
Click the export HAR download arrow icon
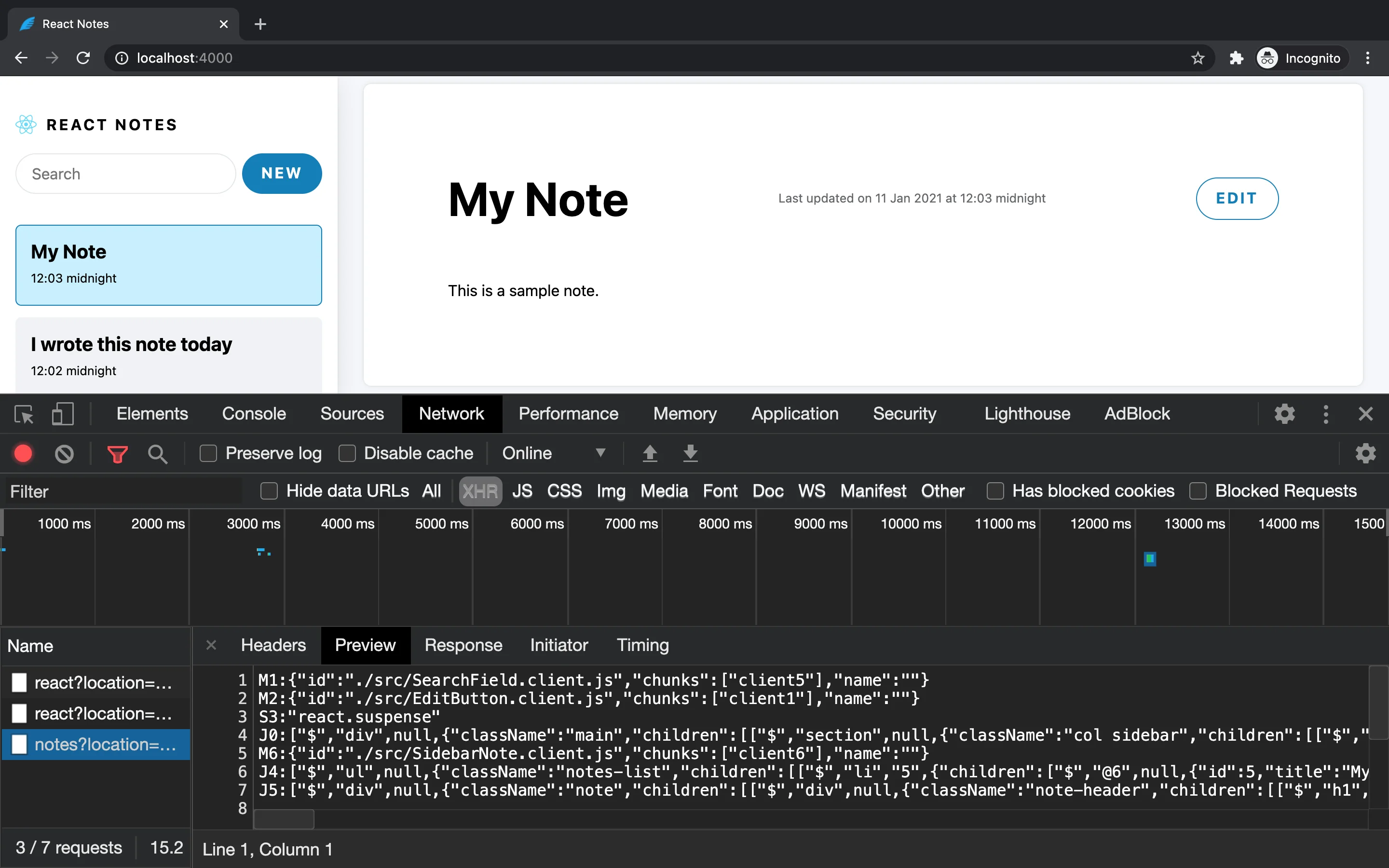point(691,453)
